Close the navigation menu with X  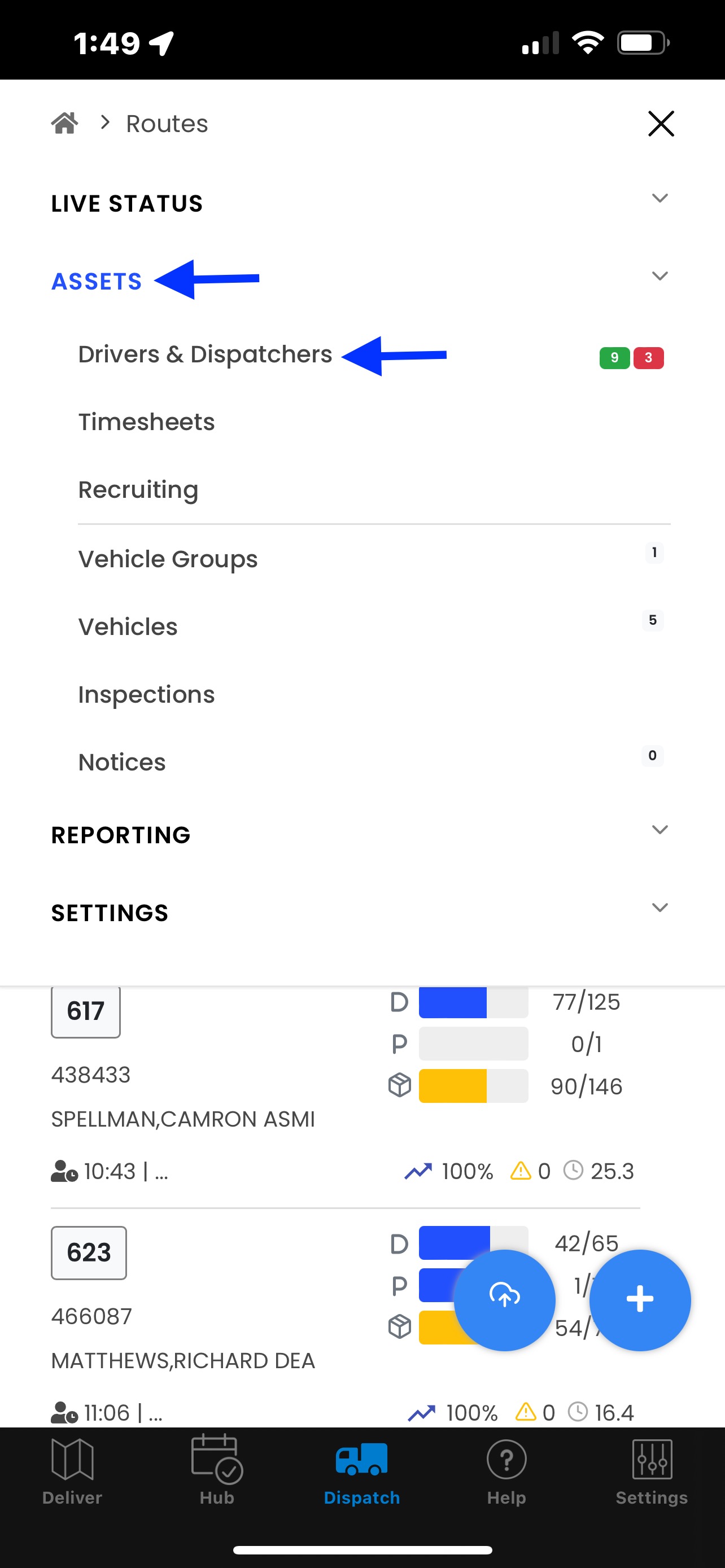point(661,124)
